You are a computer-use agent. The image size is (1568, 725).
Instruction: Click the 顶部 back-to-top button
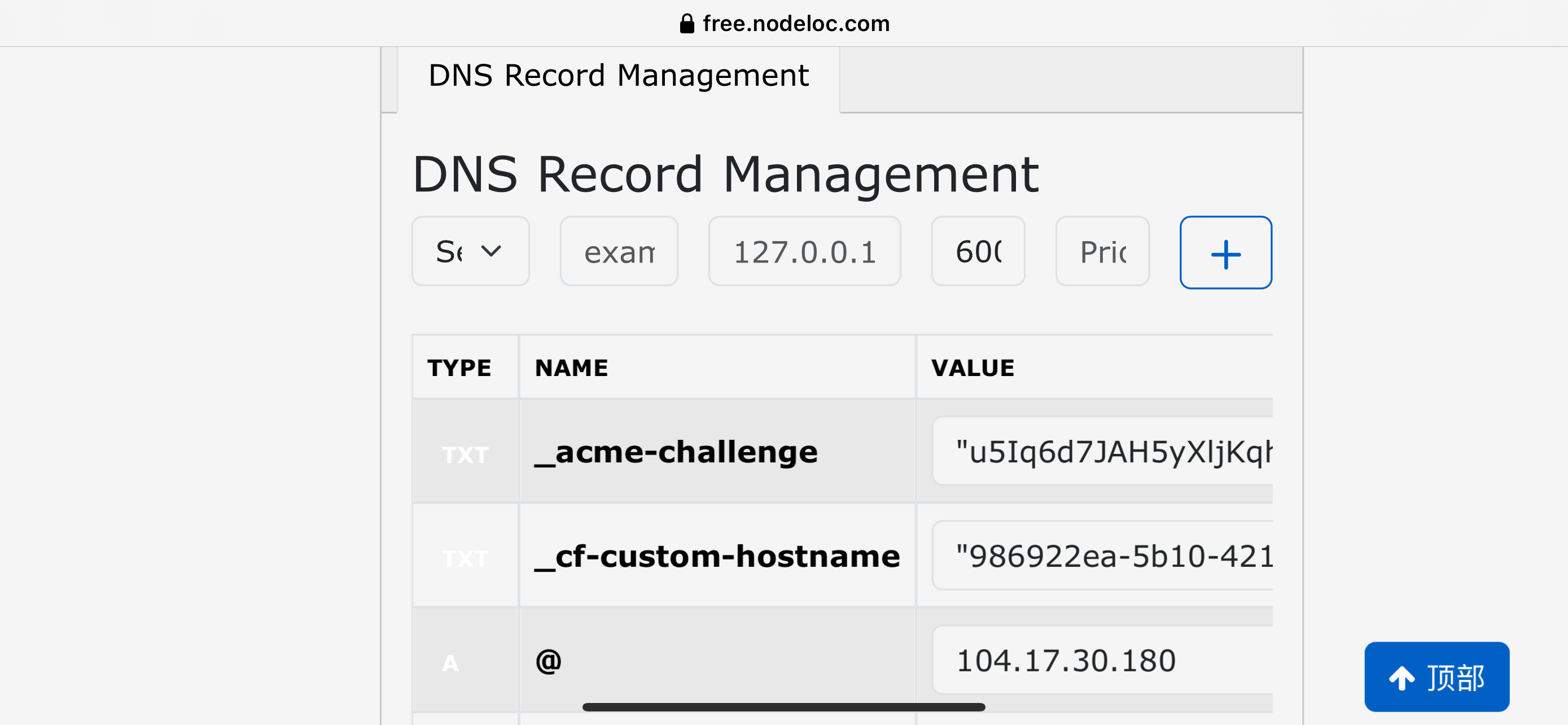[1436, 676]
